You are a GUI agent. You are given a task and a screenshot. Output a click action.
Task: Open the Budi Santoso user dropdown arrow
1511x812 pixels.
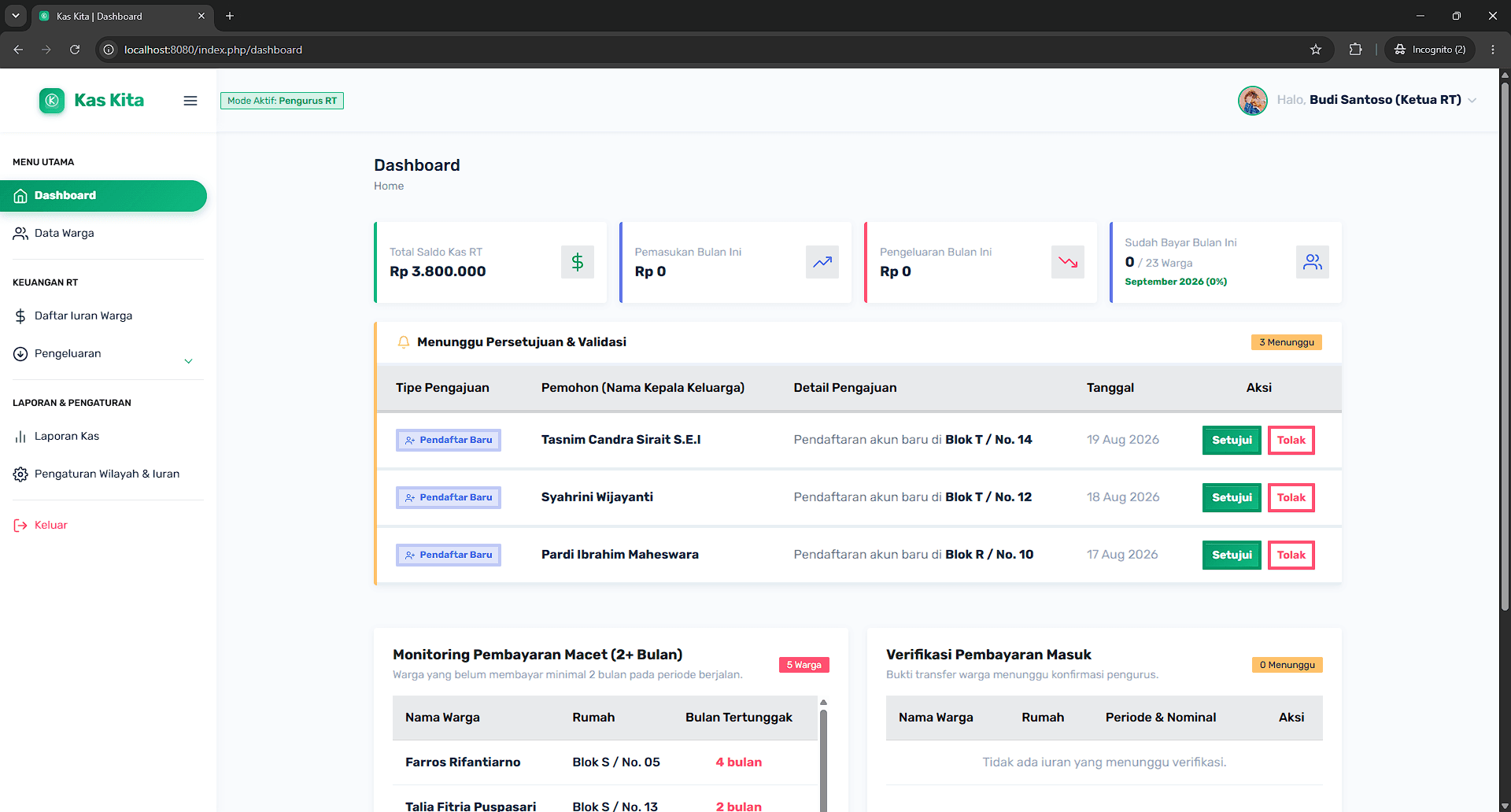(x=1472, y=101)
